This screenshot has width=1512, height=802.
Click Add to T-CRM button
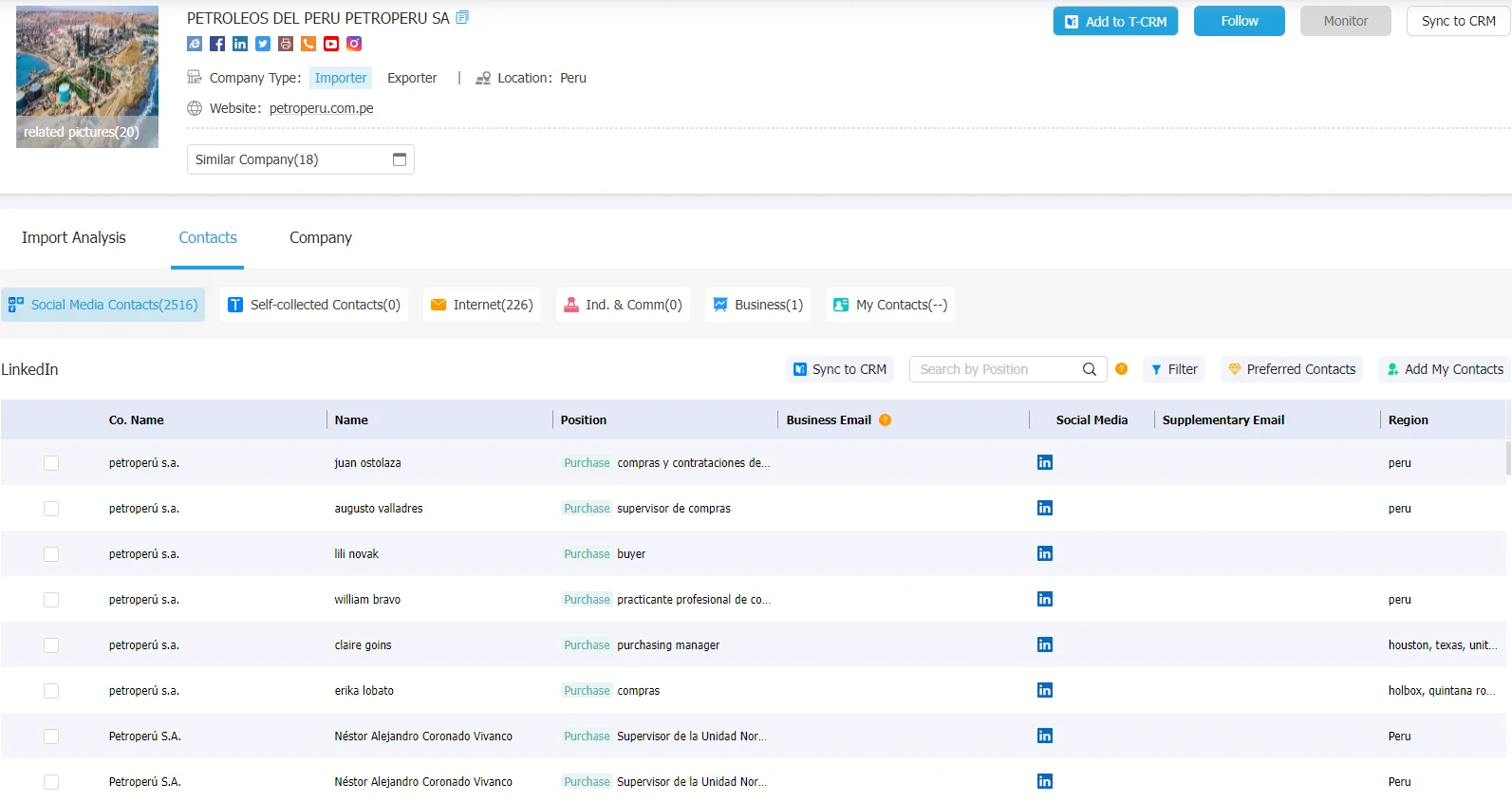(x=1115, y=21)
